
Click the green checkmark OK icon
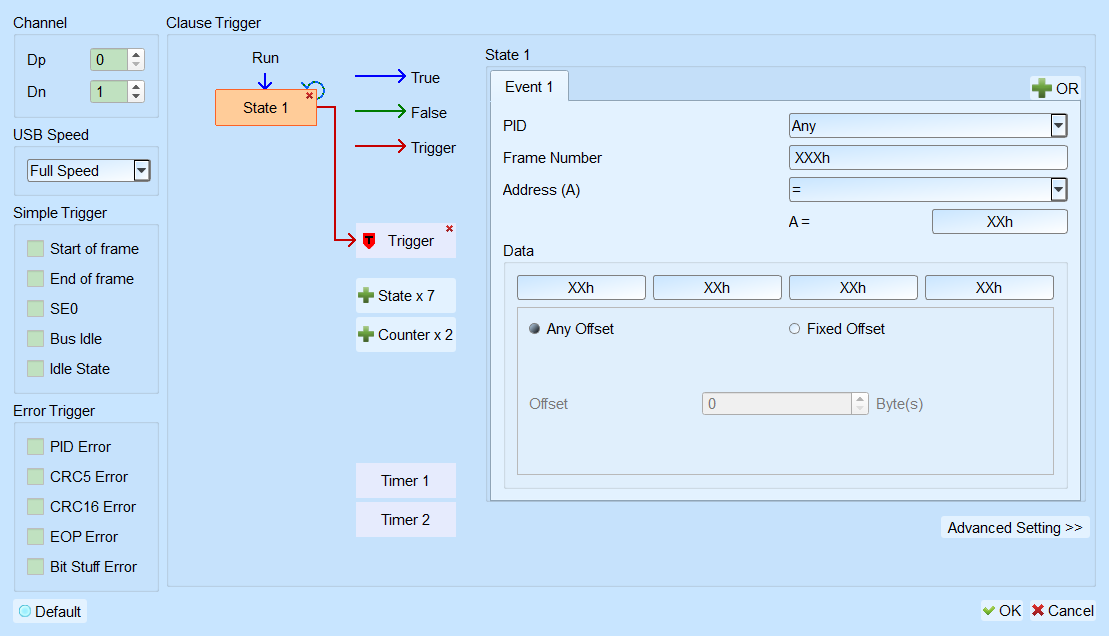(989, 611)
